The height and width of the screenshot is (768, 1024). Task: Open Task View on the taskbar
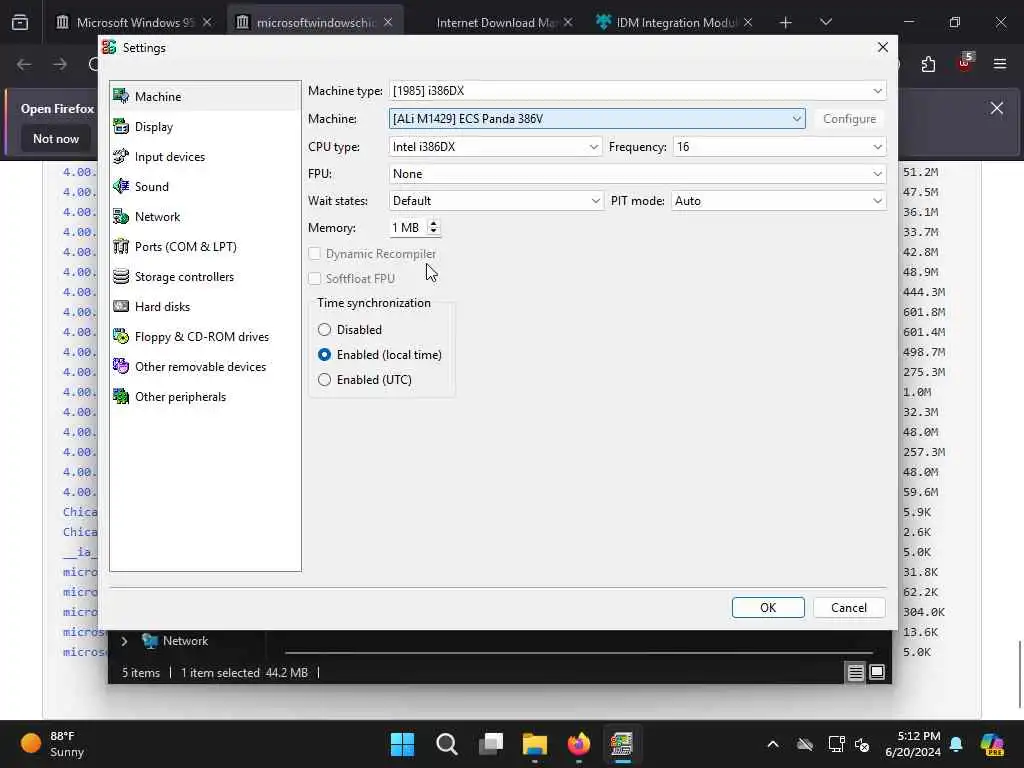(491, 744)
